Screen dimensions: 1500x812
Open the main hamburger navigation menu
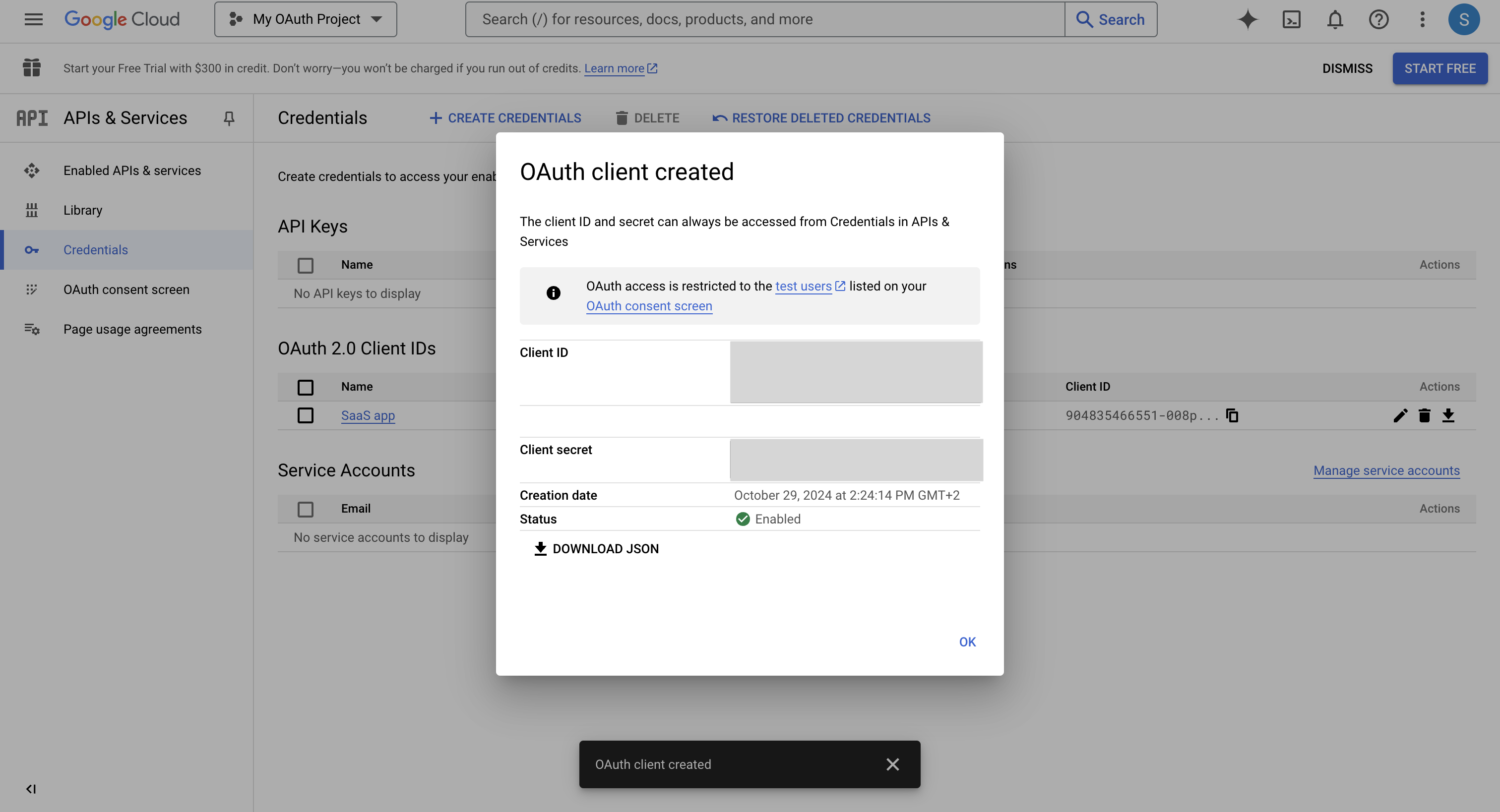pyautogui.click(x=33, y=19)
